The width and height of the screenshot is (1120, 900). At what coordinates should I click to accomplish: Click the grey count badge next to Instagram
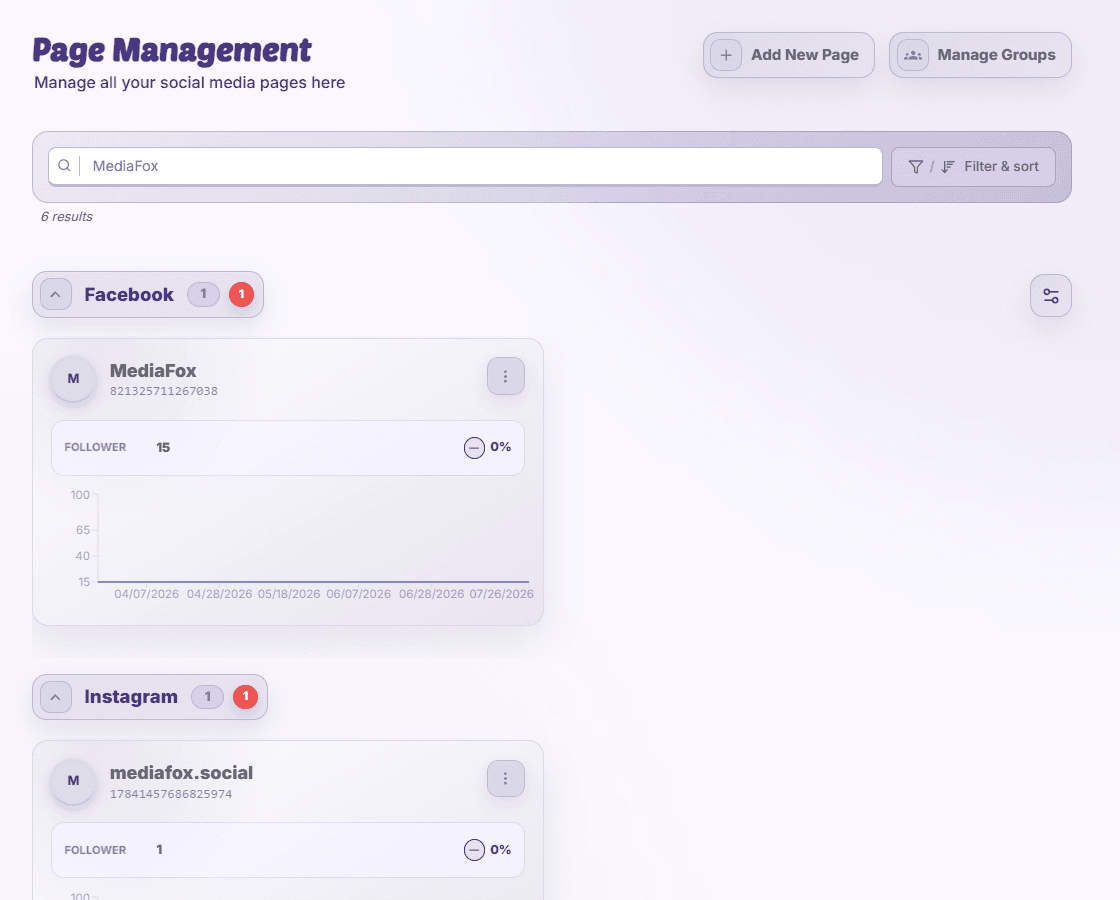click(x=208, y=696)
